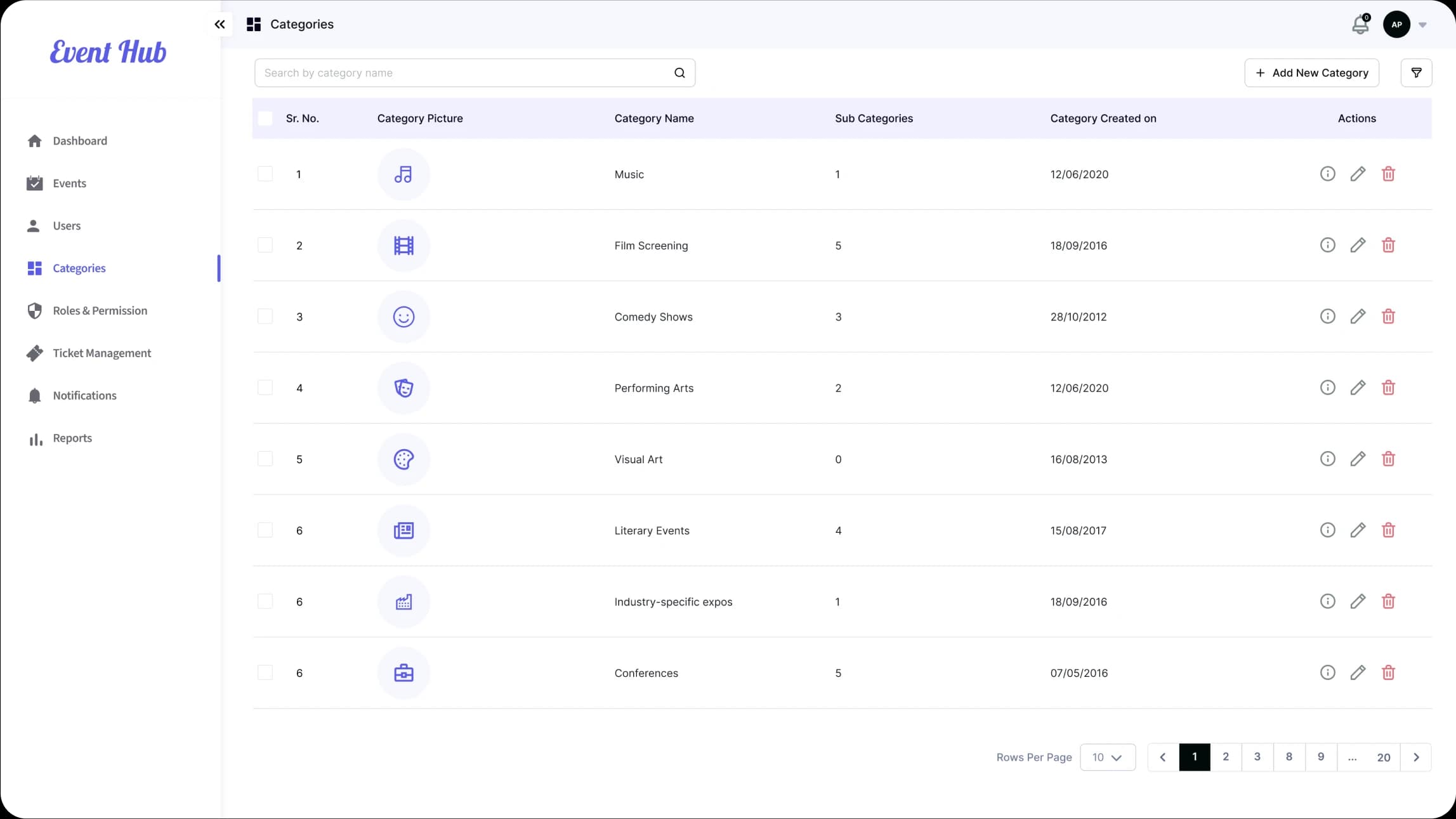Click the Literary Events delete trash icon
This screenshot has height=819, width=1456.
point(1388,530)
